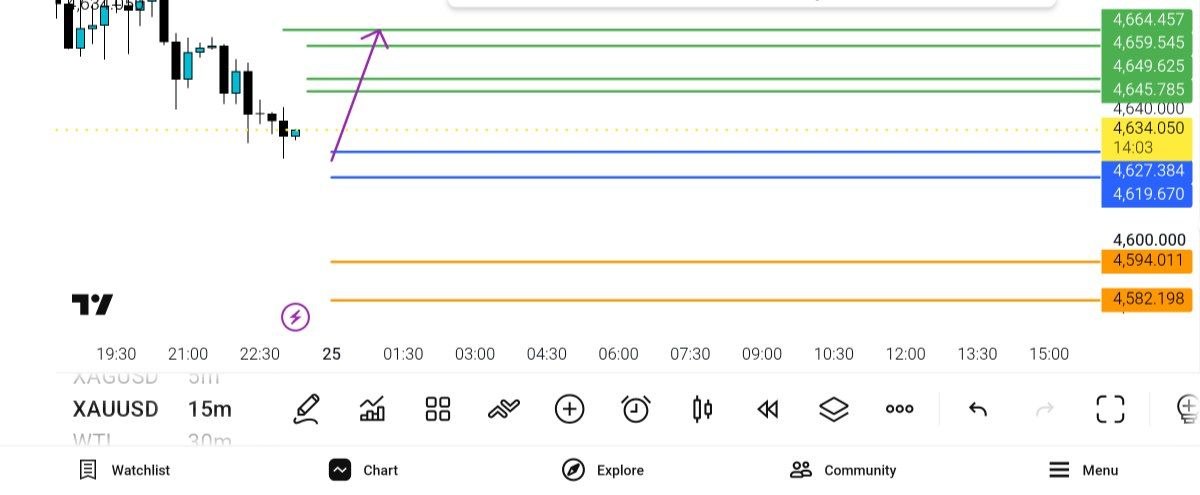Select the orange 4,582.198 price label
1200x495 pixels.
[1148, 299]
